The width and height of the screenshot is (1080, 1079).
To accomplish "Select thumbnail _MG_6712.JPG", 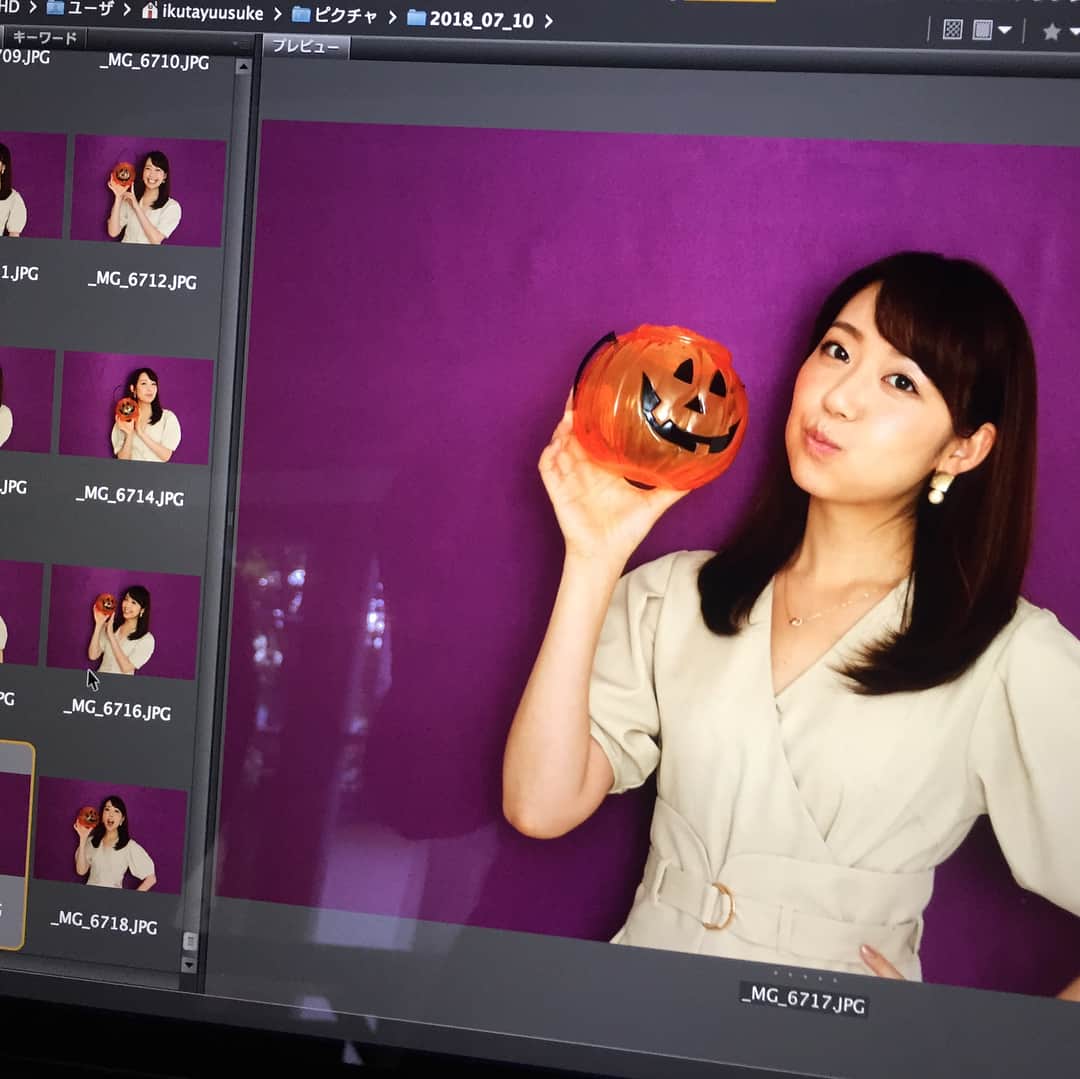I will coord(148,190).
